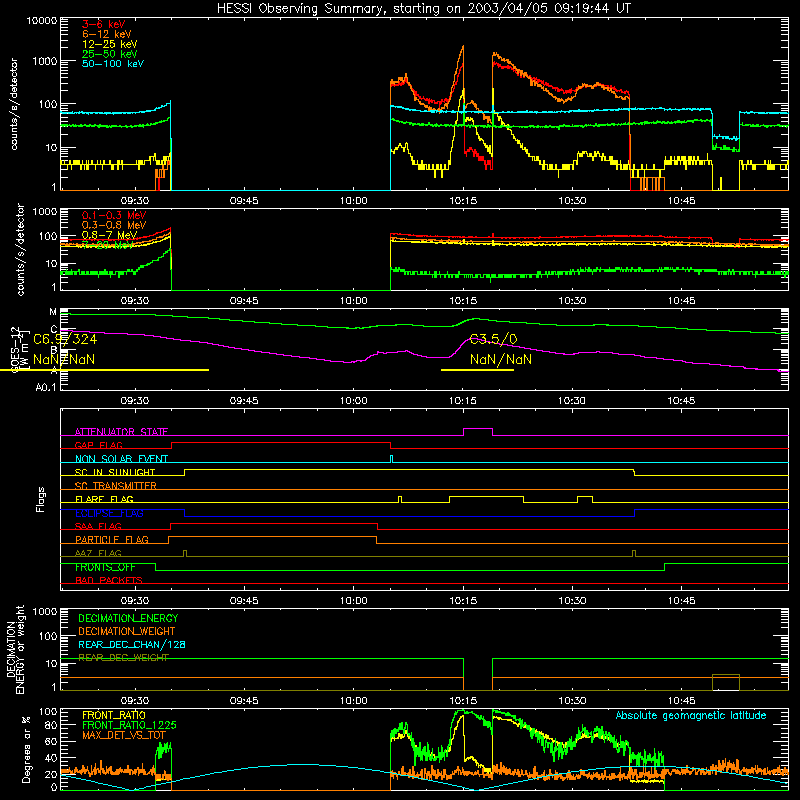
Task: Select the DECIMATION_WEIGHT legend label
Action: point(127,631)
